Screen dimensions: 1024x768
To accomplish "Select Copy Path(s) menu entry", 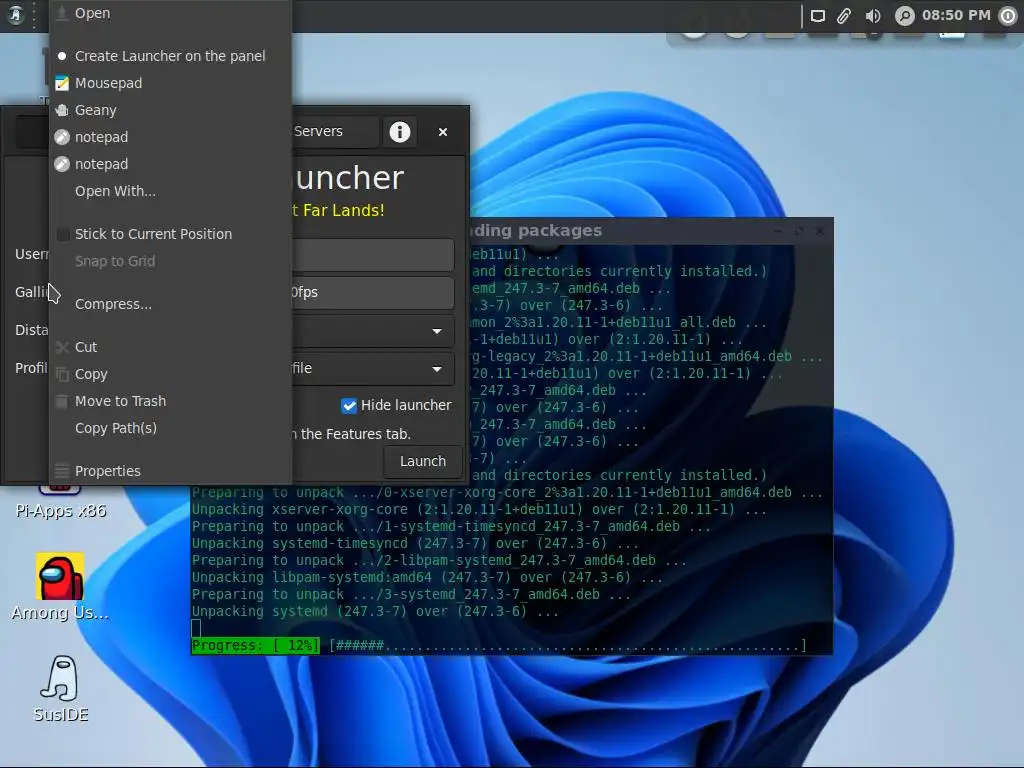I will pyautogui.click(x=170, y=428).
